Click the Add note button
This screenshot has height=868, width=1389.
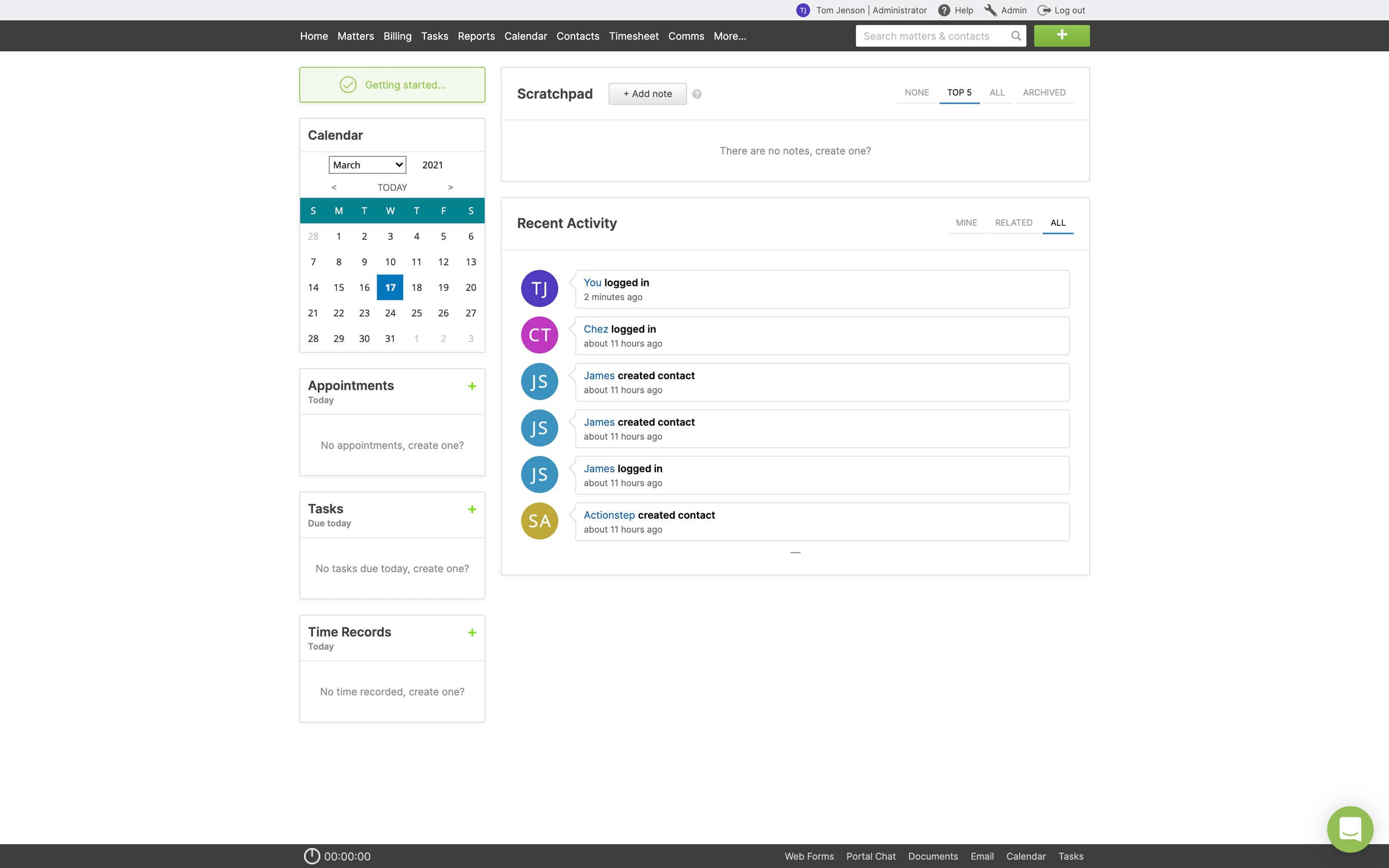(x=647, y=94)
